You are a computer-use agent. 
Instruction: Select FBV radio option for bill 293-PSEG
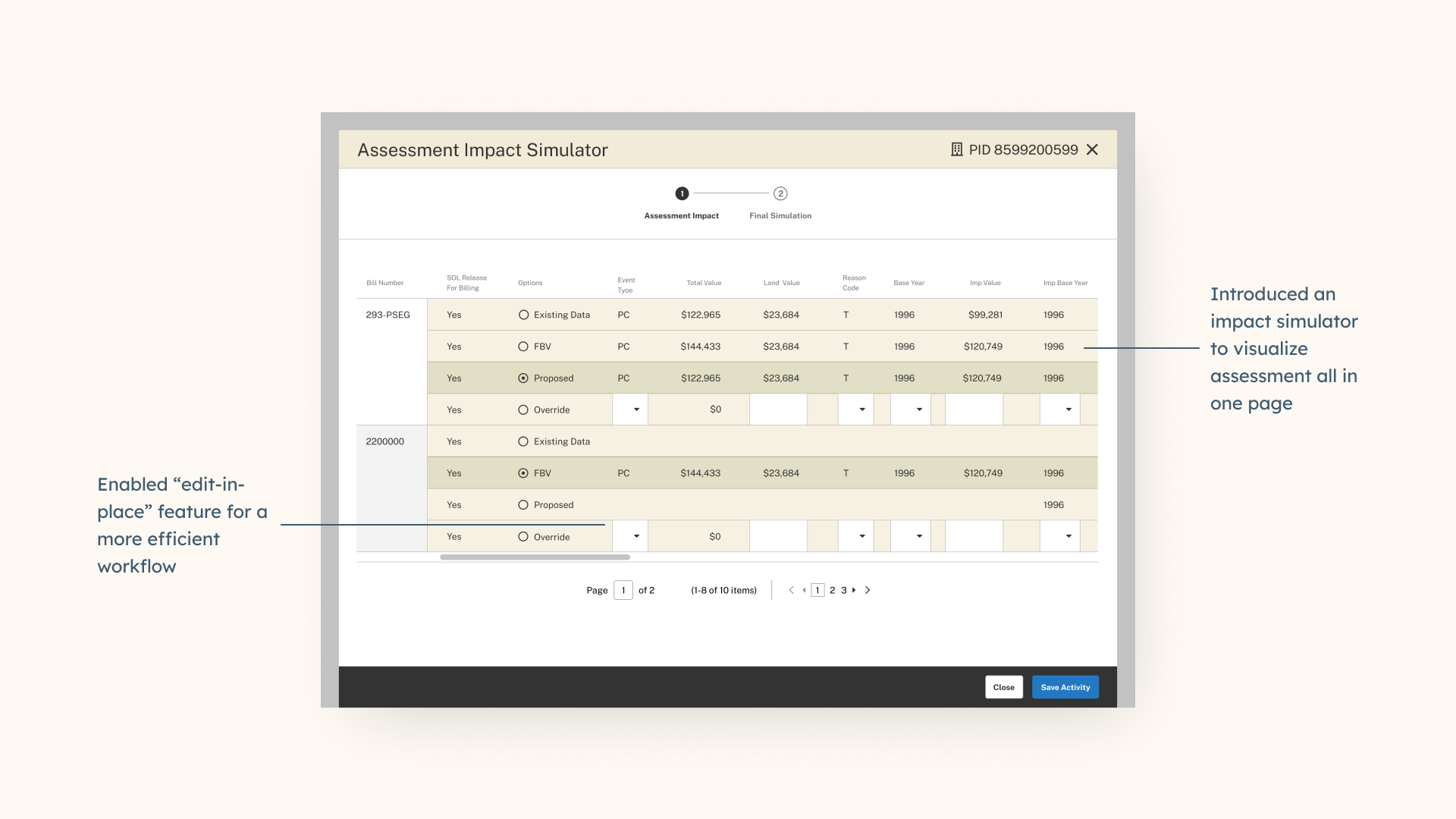tap(523, 347)
